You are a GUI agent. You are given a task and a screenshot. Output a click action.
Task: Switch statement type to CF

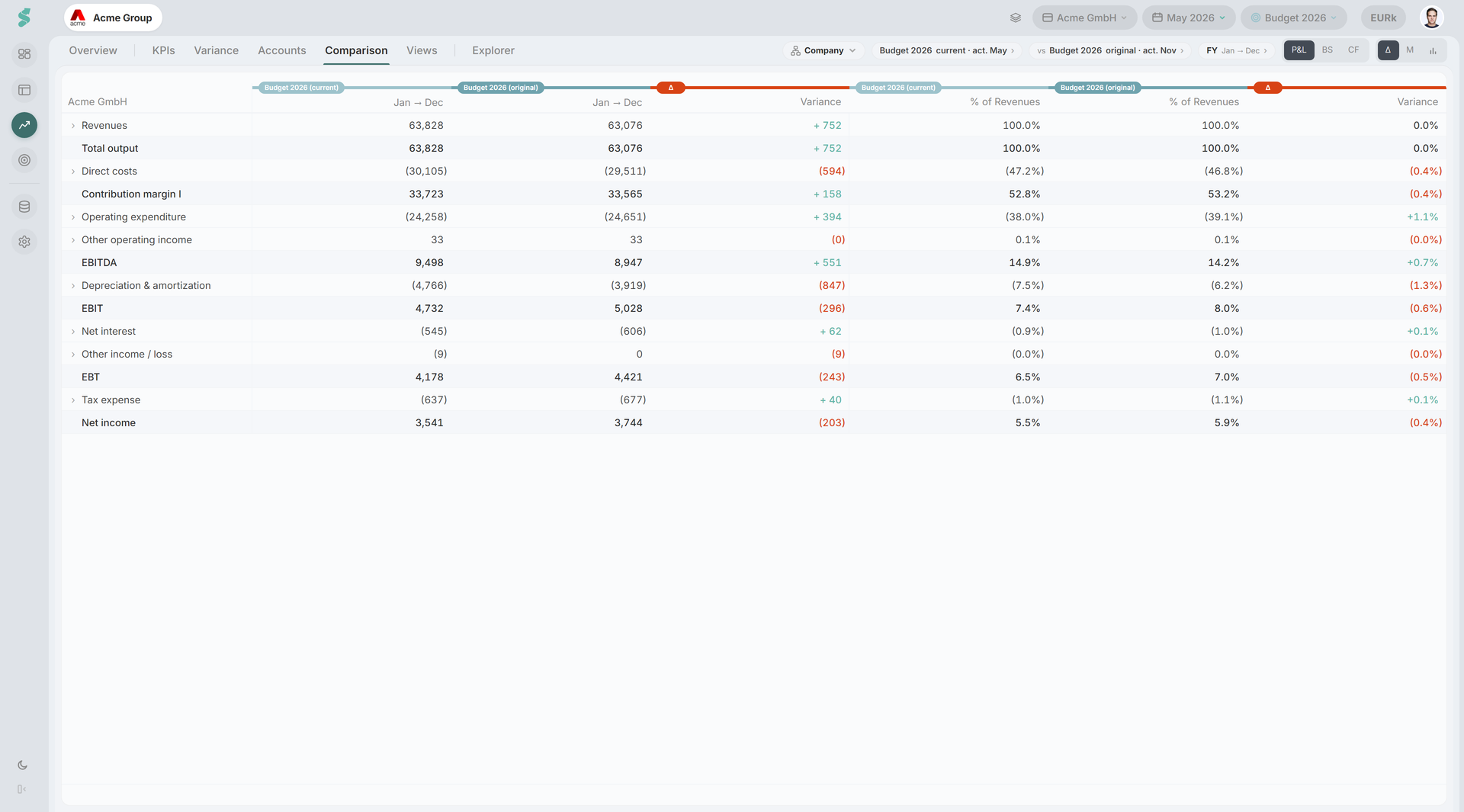pyautogui.click(x=1353, y=50)
